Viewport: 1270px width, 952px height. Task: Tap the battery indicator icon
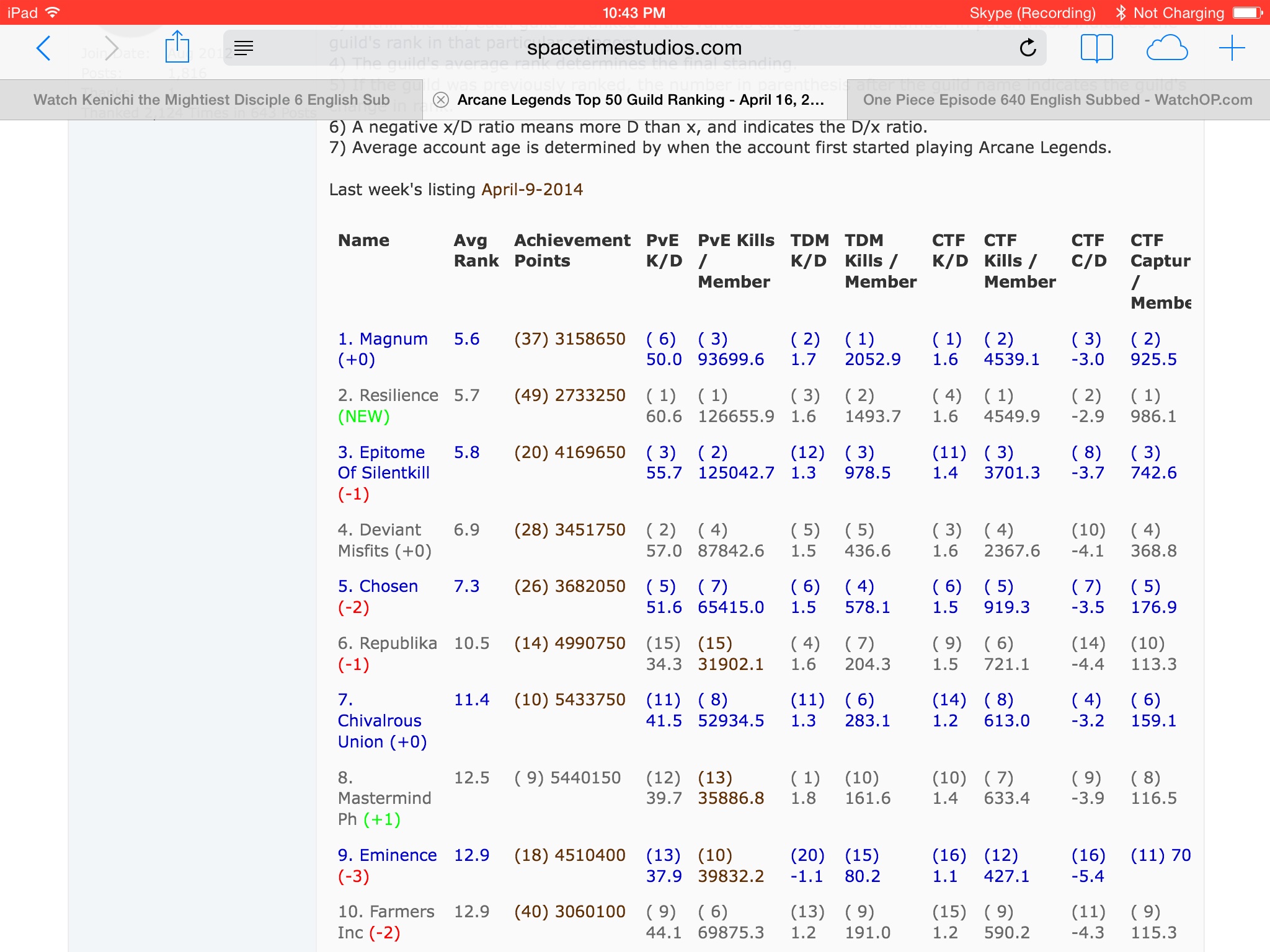click(x=1248, y=13)
